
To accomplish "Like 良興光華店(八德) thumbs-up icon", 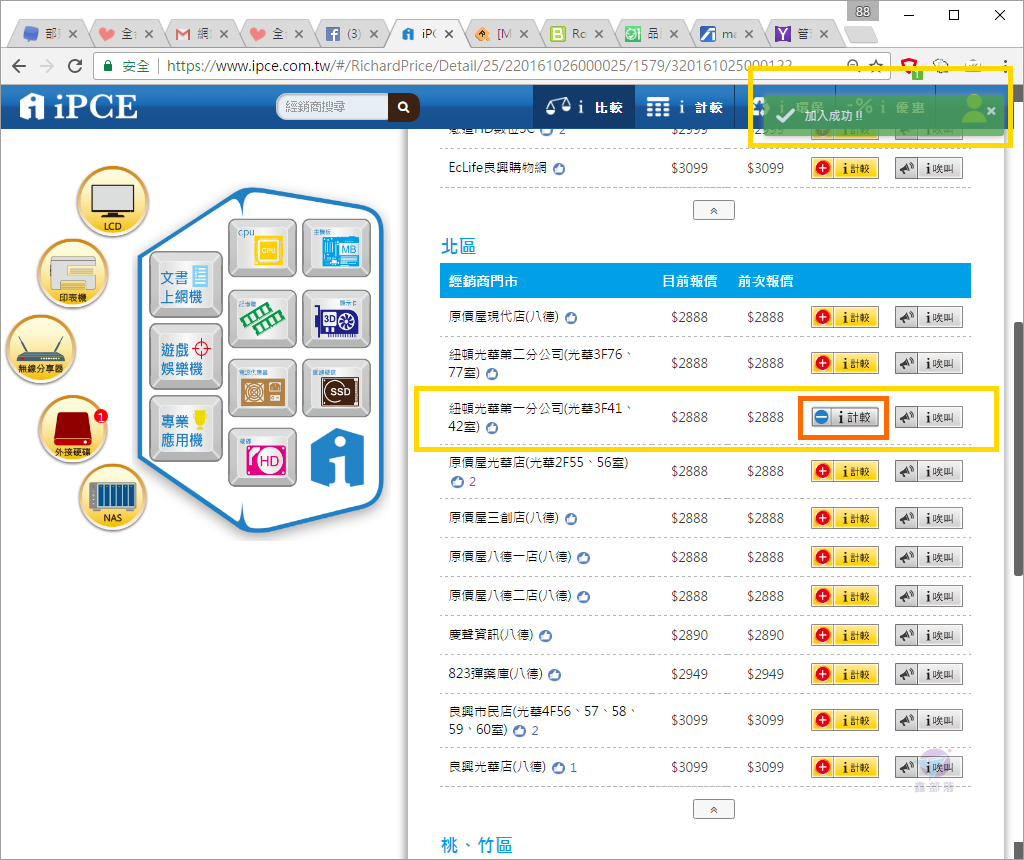I will [x=558, y=768].
